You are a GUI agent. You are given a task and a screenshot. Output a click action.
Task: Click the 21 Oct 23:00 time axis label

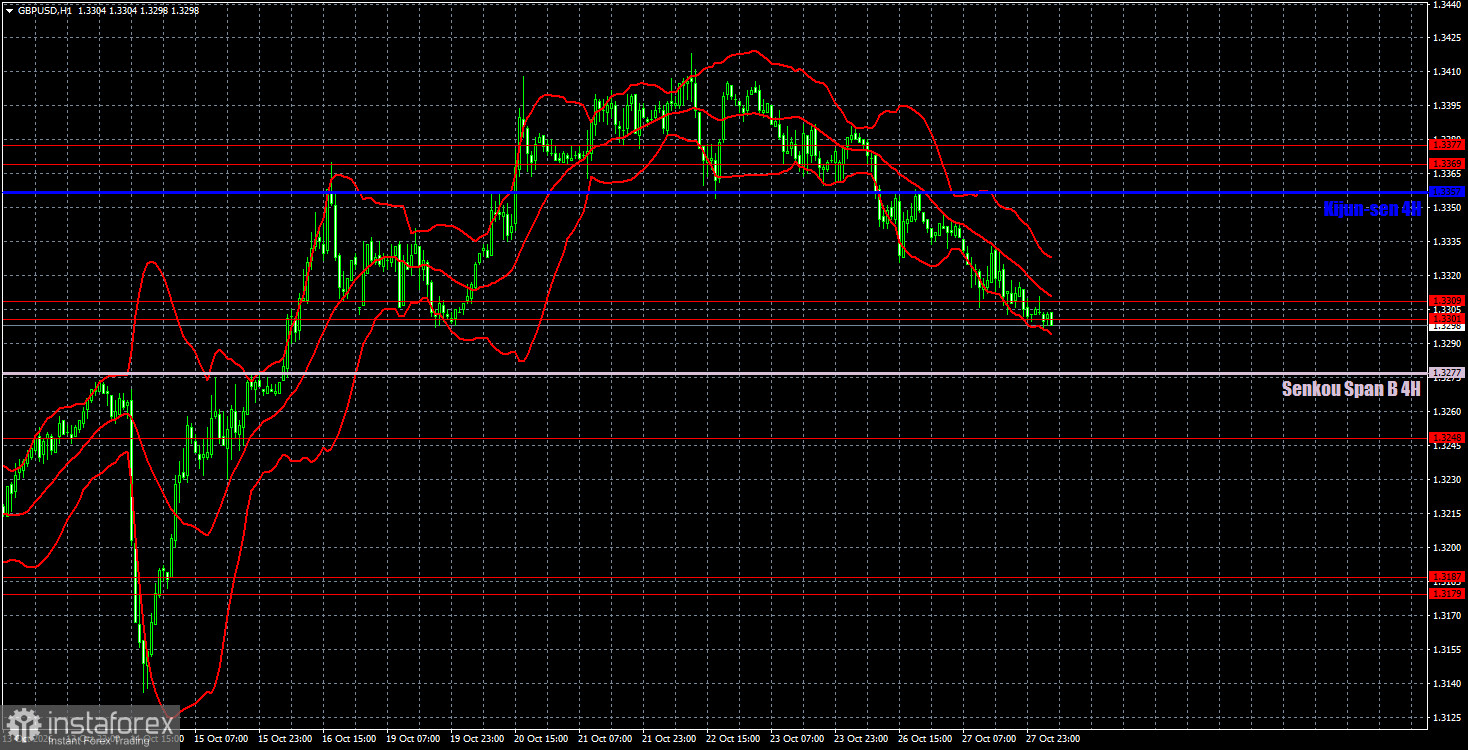[669, 739]
